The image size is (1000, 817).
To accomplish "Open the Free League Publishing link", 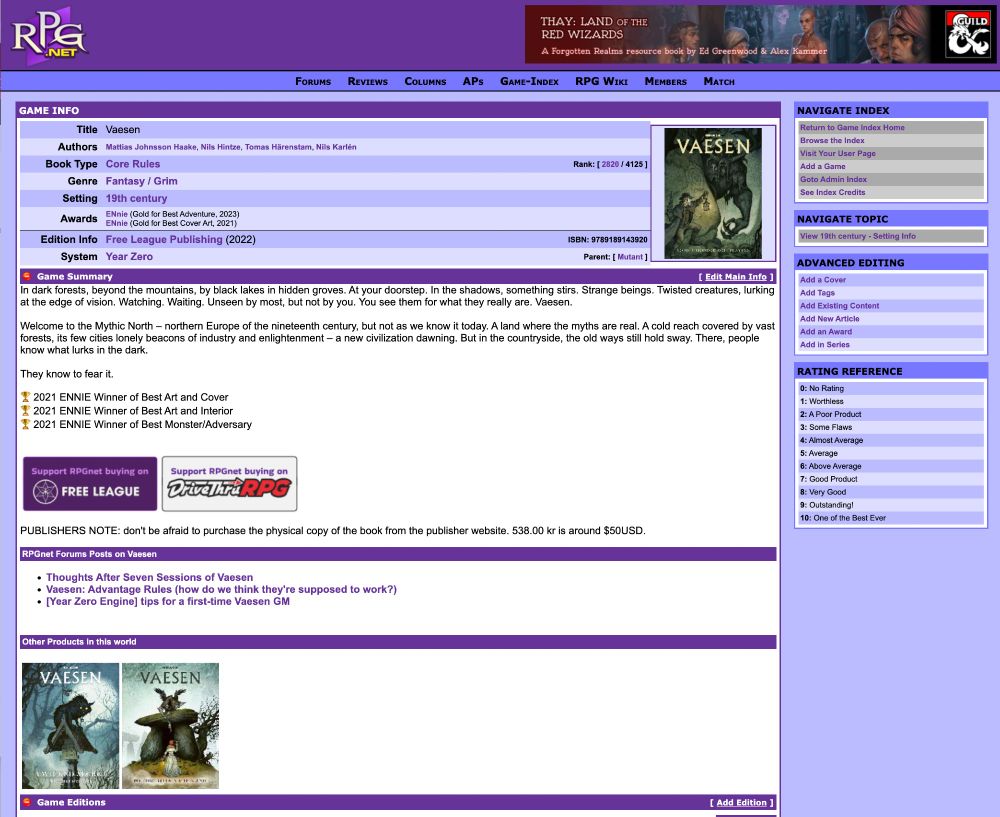I will click(x=164, y=239).
